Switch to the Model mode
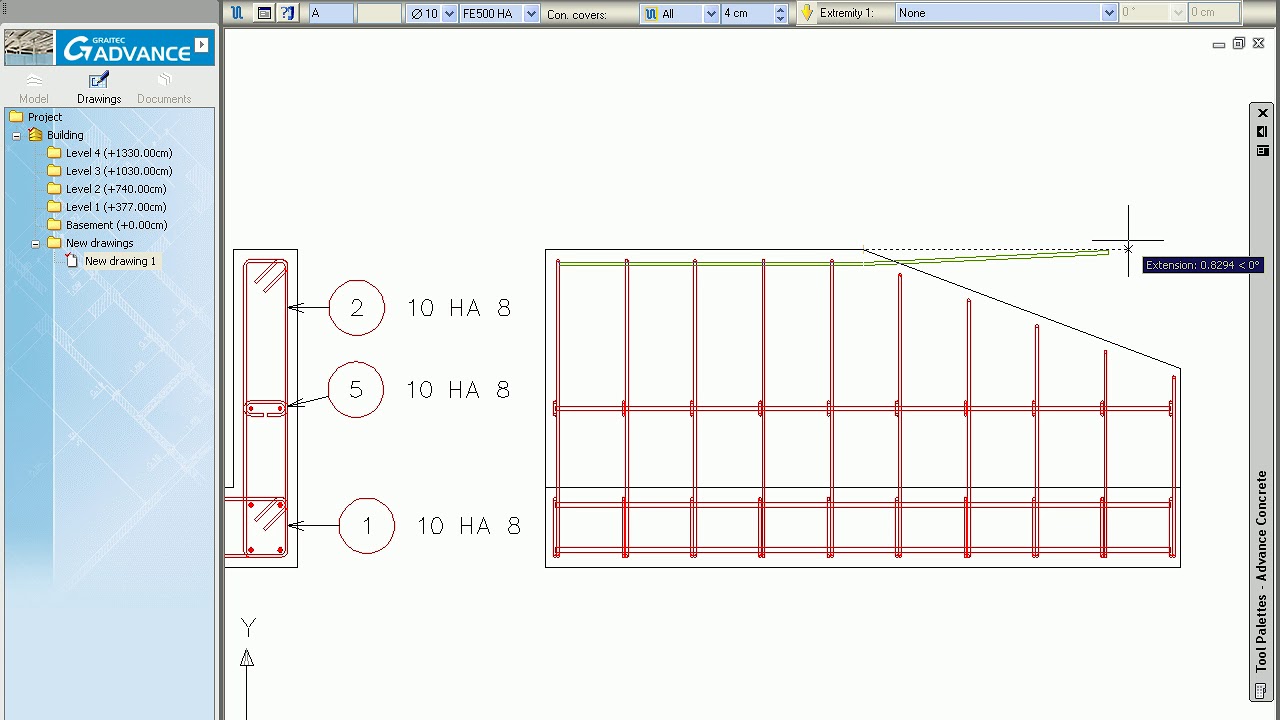 click(x=33, y=88)
